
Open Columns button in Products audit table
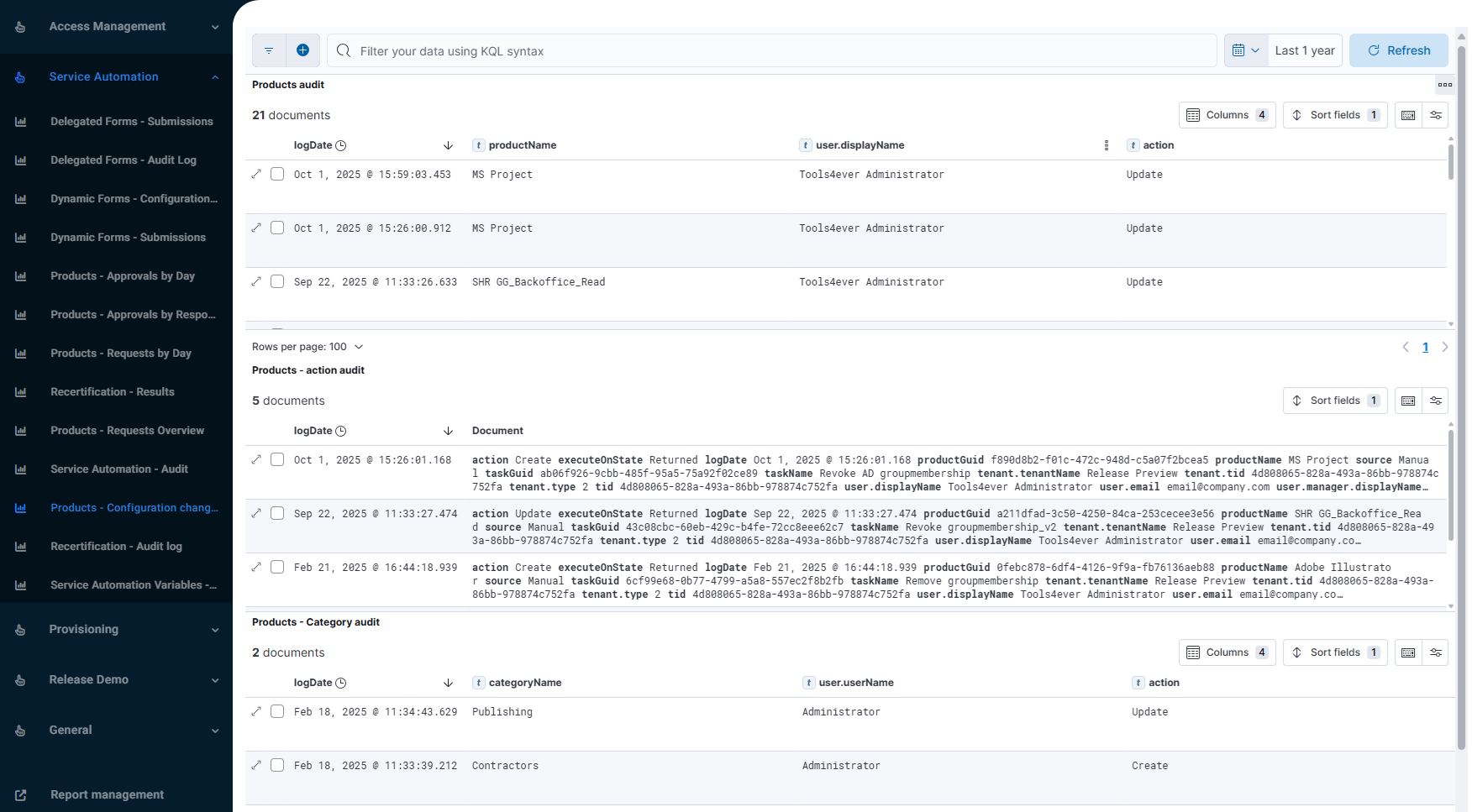pos(1227,115)
